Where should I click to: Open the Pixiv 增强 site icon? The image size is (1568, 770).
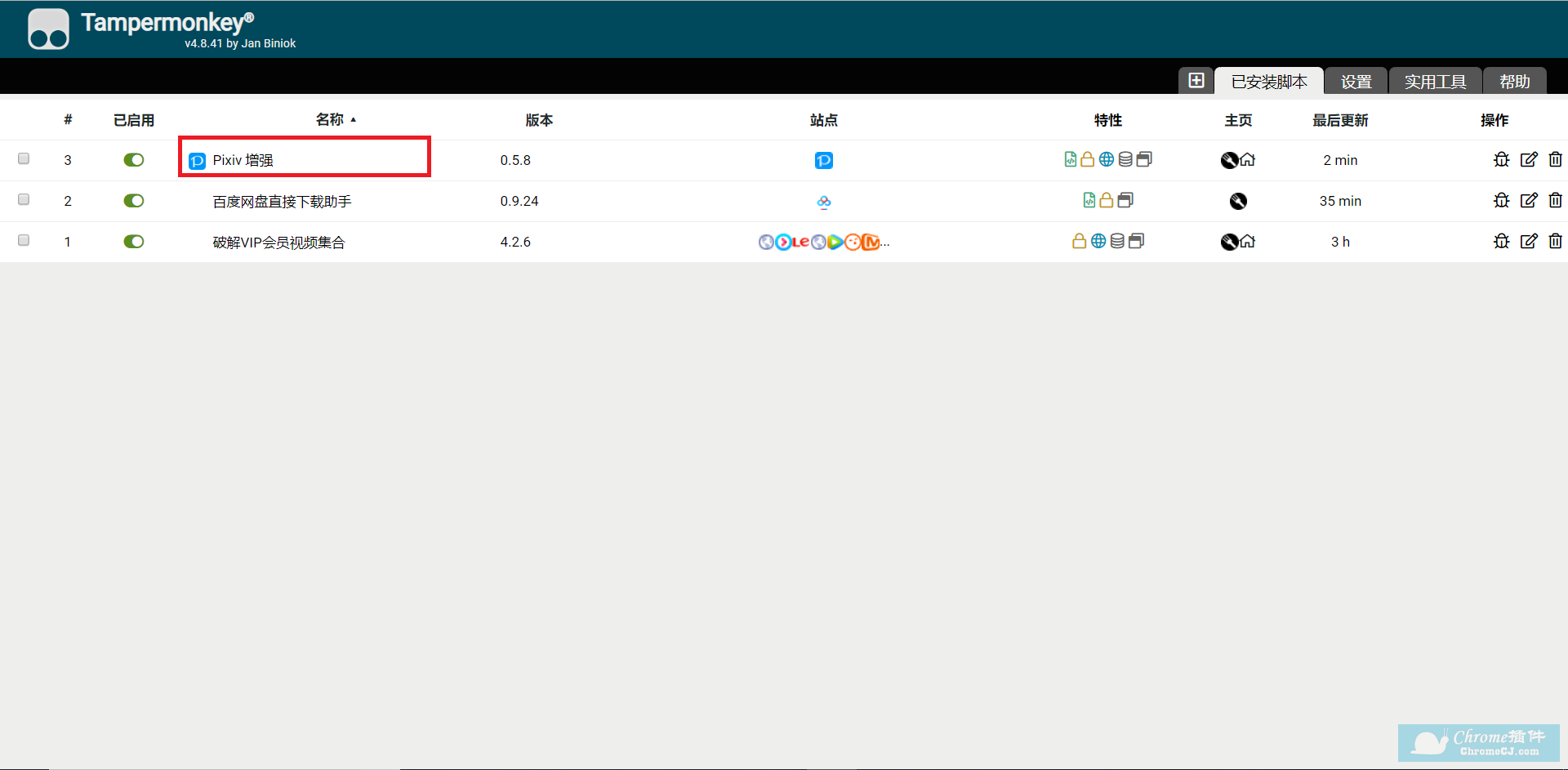click(824, 161)
